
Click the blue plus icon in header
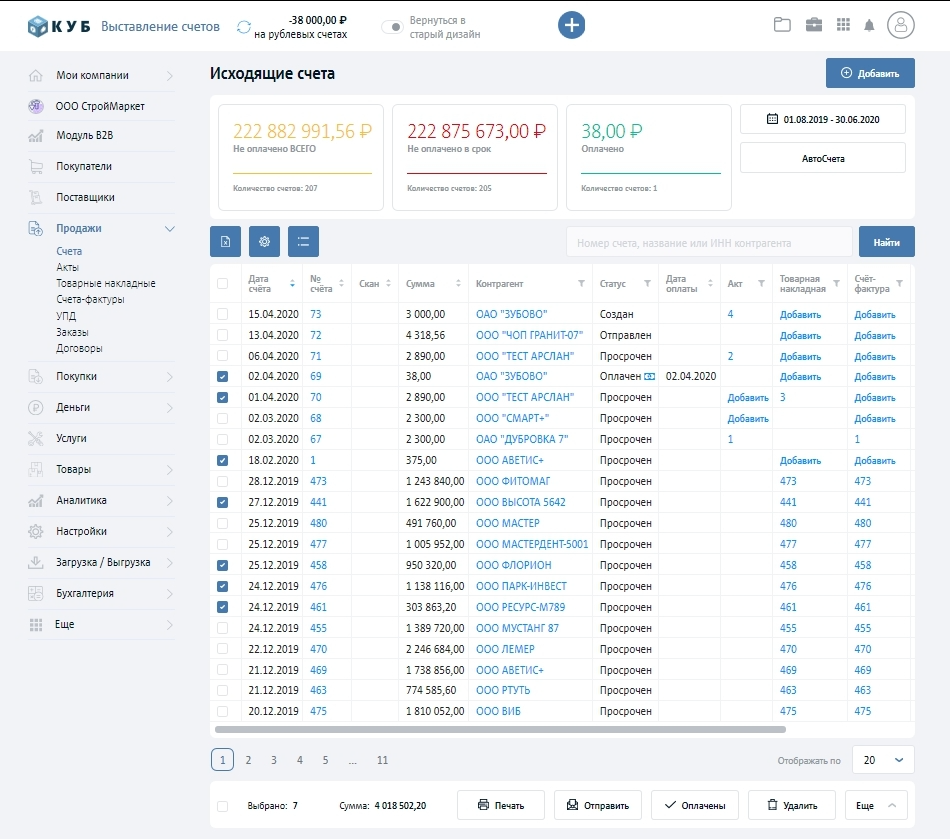pos(571,26)
